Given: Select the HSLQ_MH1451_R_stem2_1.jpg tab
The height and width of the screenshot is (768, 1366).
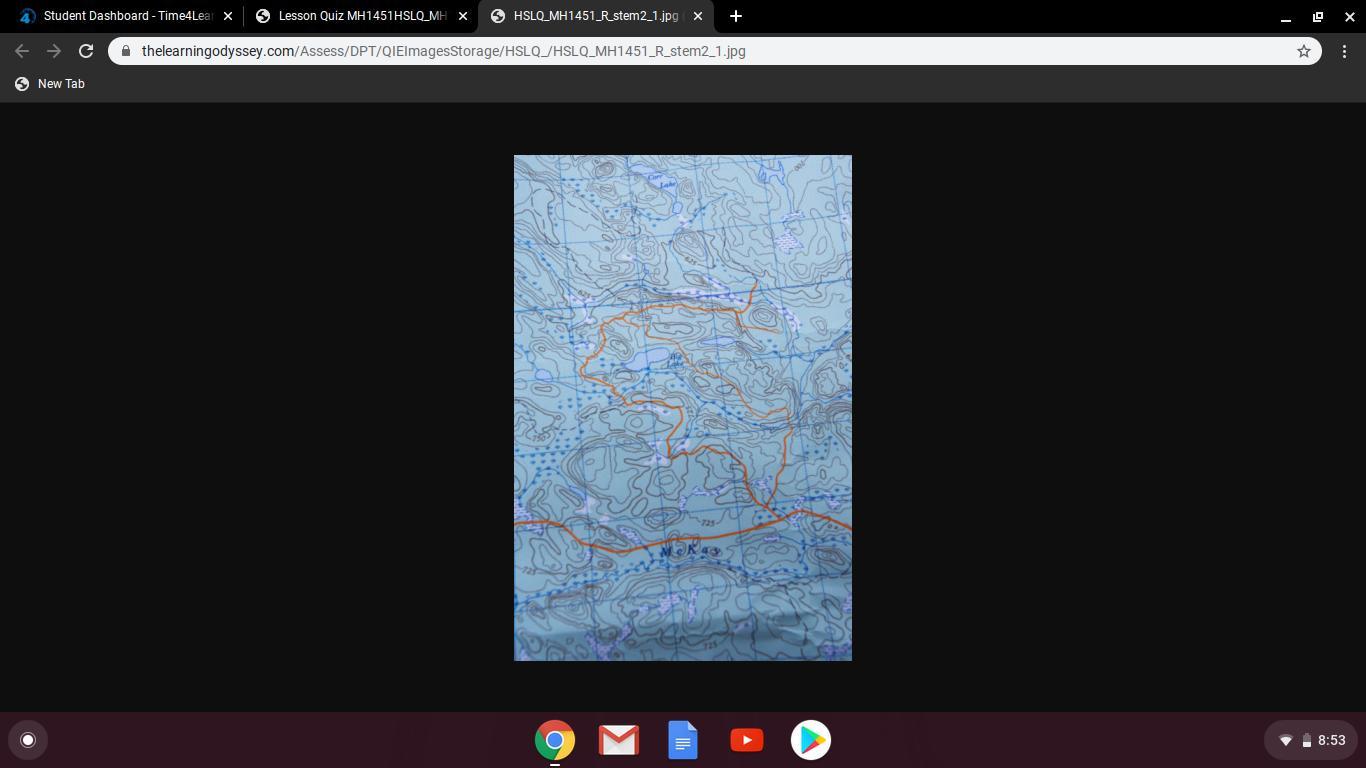Looking at the screenshot, I should point(596,16).
